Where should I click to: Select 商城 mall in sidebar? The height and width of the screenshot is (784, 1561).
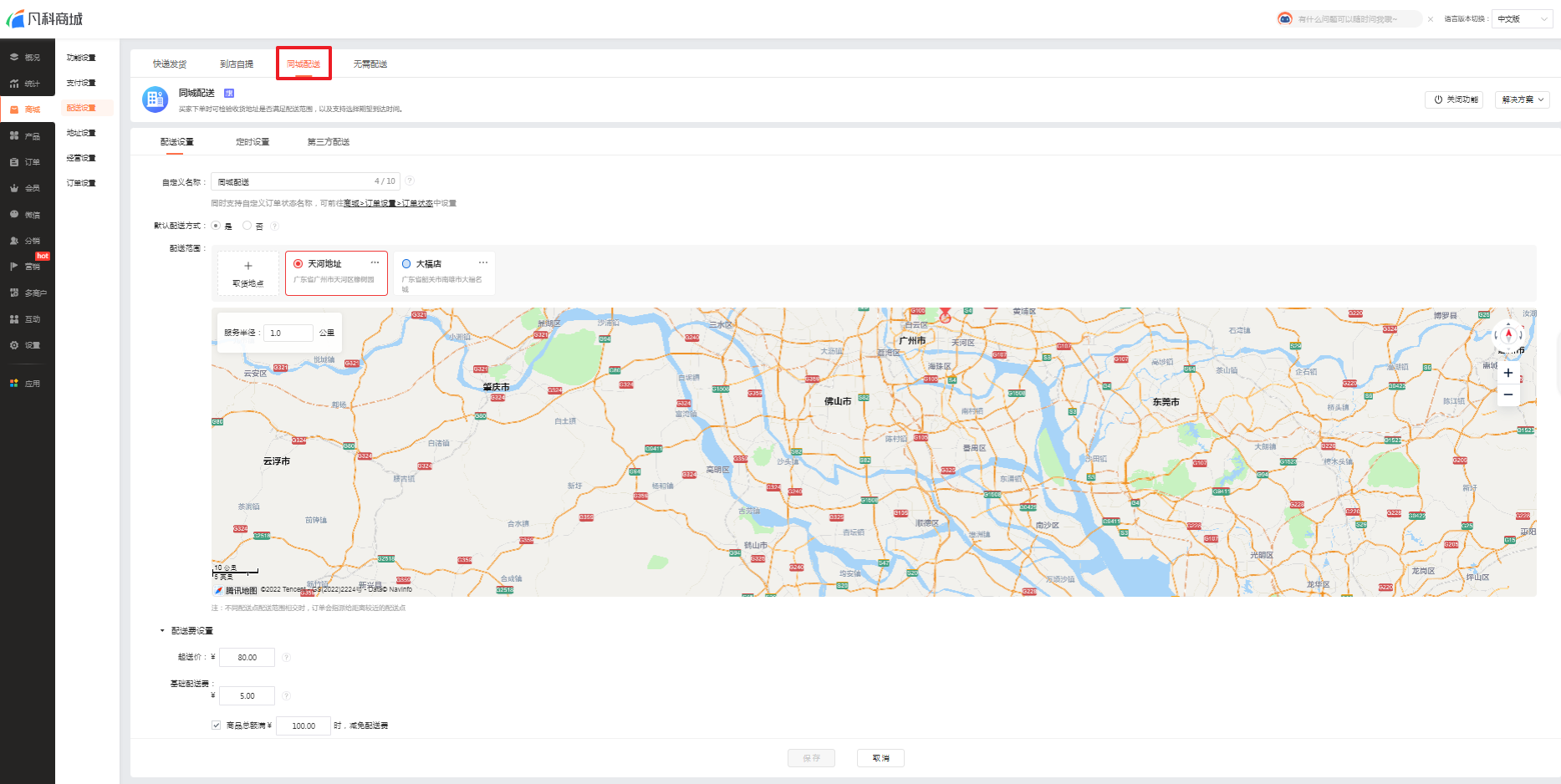[x=27, y=109]
